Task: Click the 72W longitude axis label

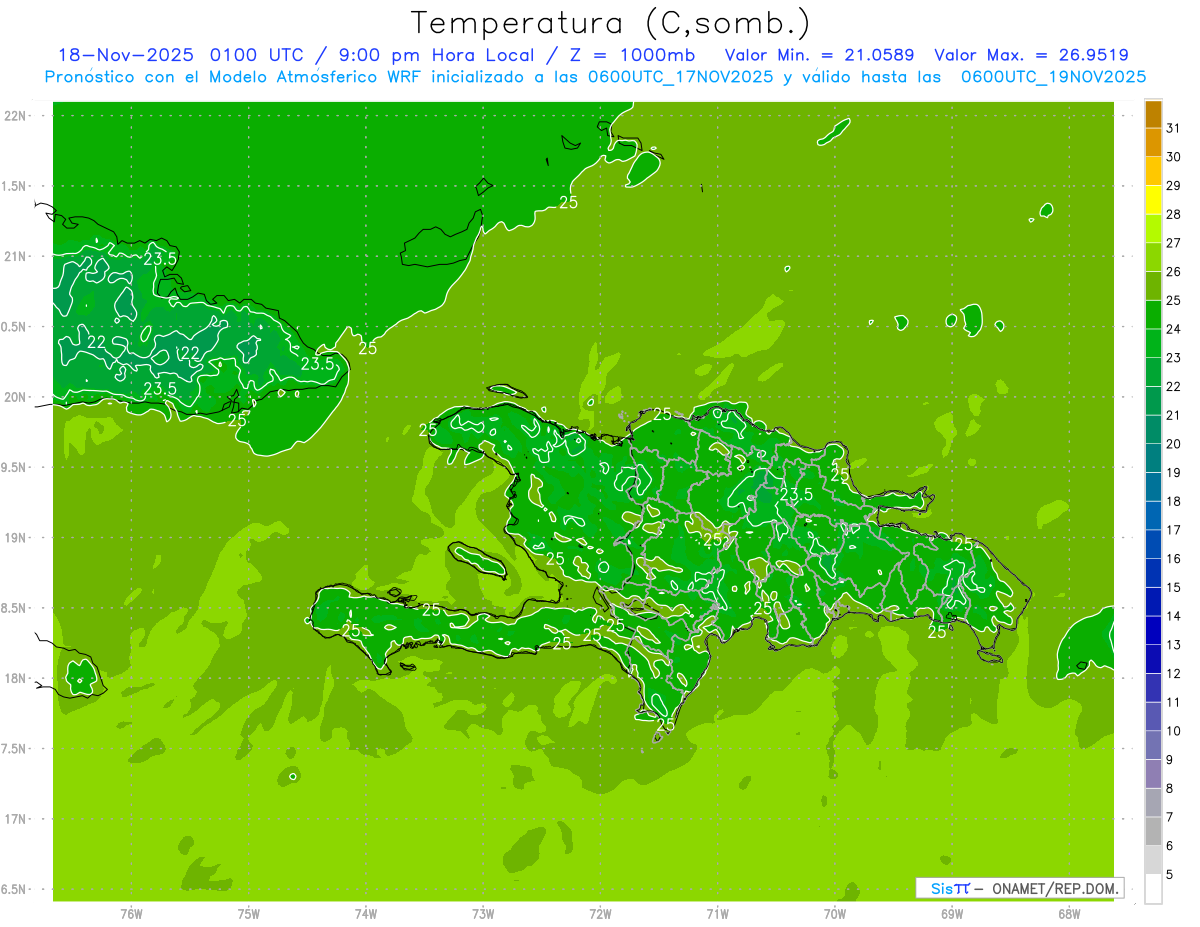Action: [600, 912]
